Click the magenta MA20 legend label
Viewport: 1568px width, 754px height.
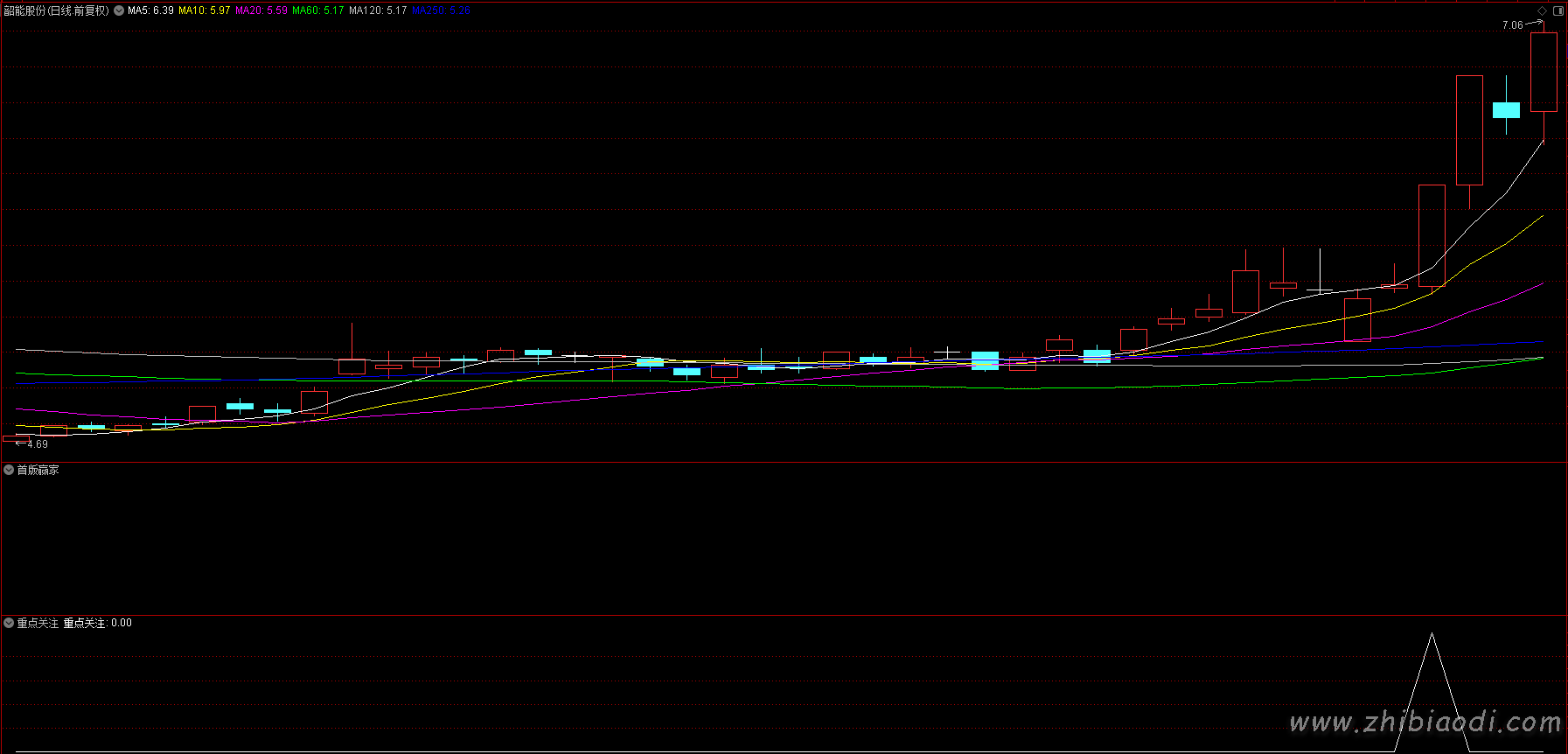(x=261, y=10)
